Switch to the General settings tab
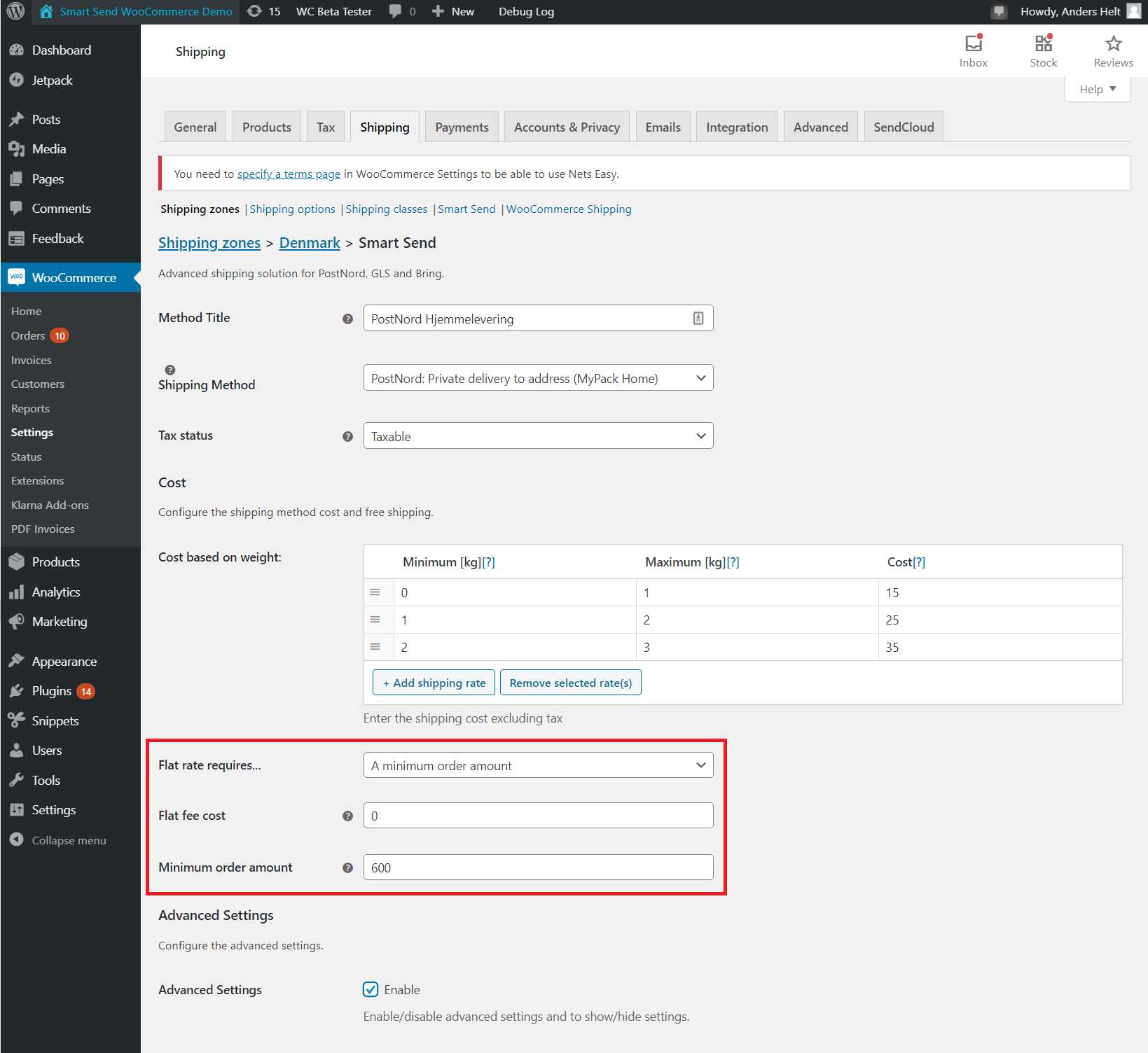Screen dimensions: 1148x1053 coord(195,127)
